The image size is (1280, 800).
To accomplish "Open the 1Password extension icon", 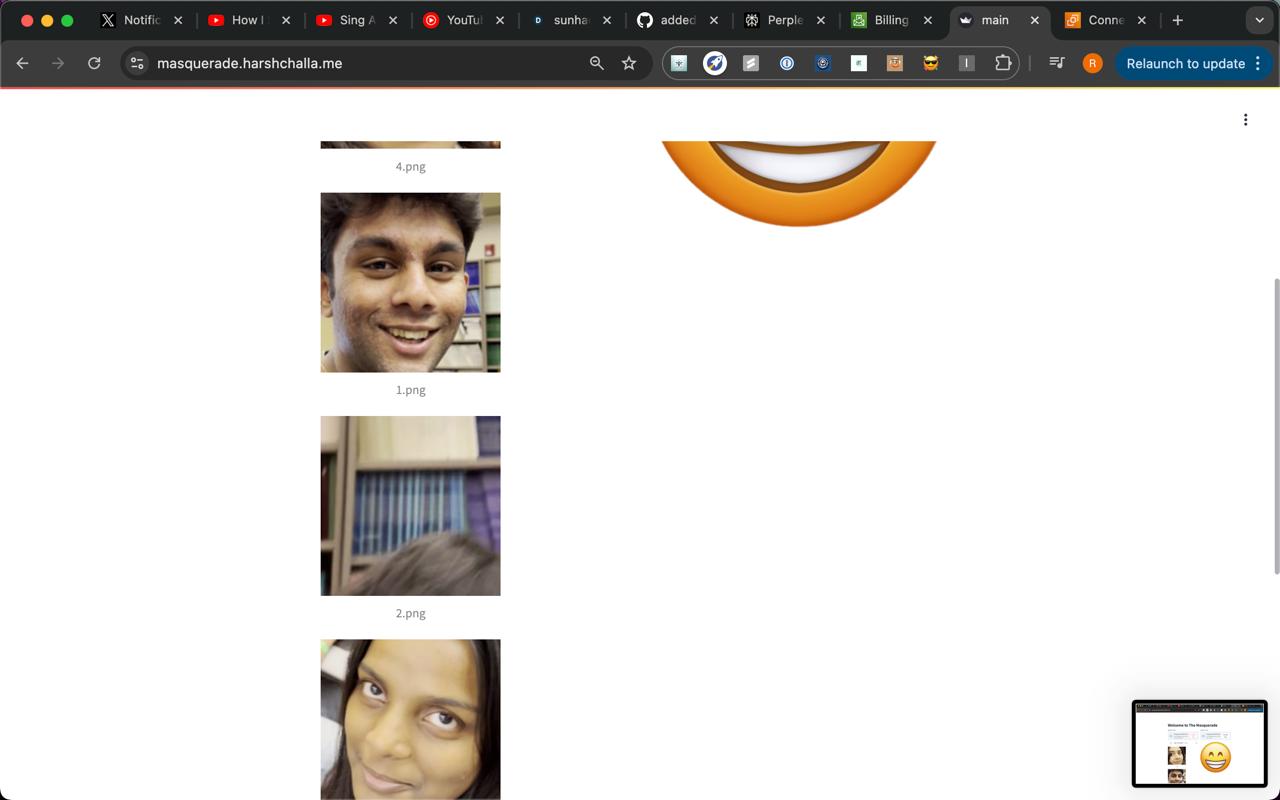I will coord(787,63).
